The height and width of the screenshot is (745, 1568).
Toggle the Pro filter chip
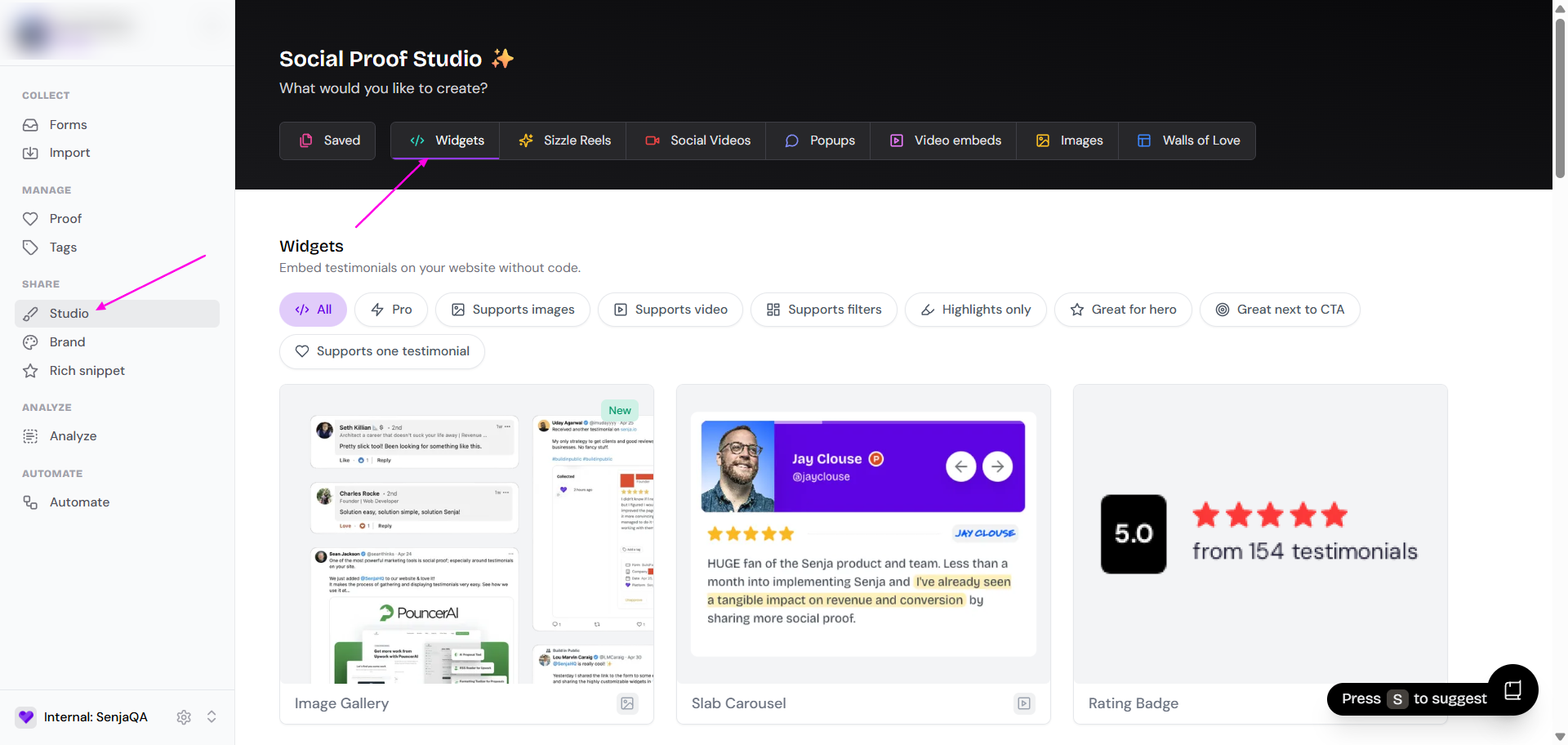391,310
